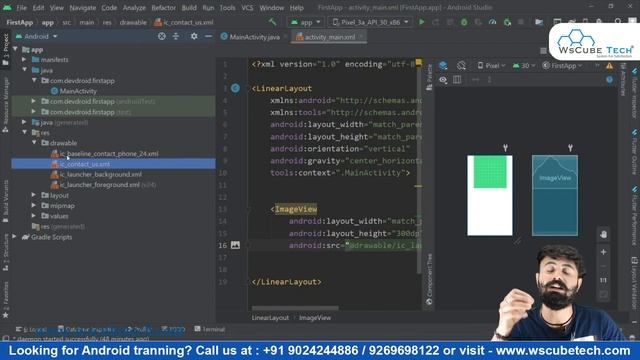Image resolution: width=640 pixels, height=360 pixels.
Task: Open the Palette side tab
Action: (429, 77)
